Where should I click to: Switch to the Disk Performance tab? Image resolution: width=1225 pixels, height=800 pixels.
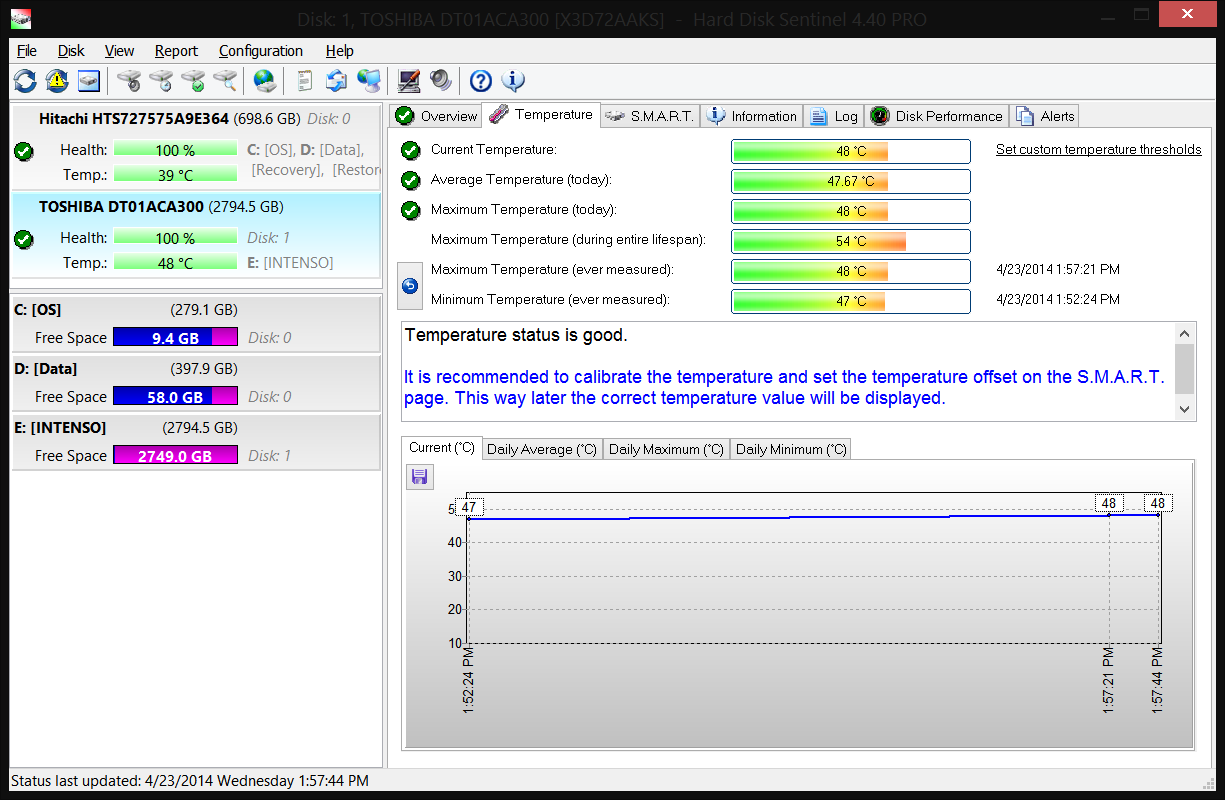[x=936, y=116]
